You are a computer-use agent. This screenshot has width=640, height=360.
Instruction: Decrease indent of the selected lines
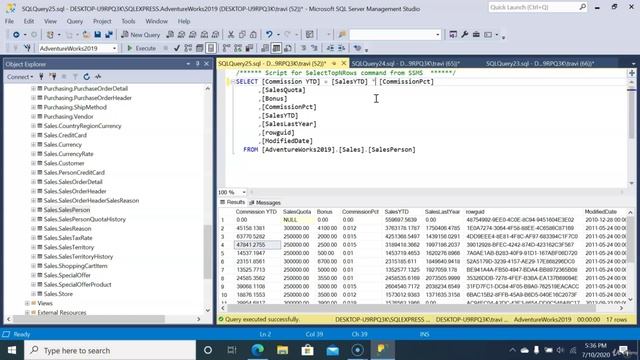coord(330,48)
